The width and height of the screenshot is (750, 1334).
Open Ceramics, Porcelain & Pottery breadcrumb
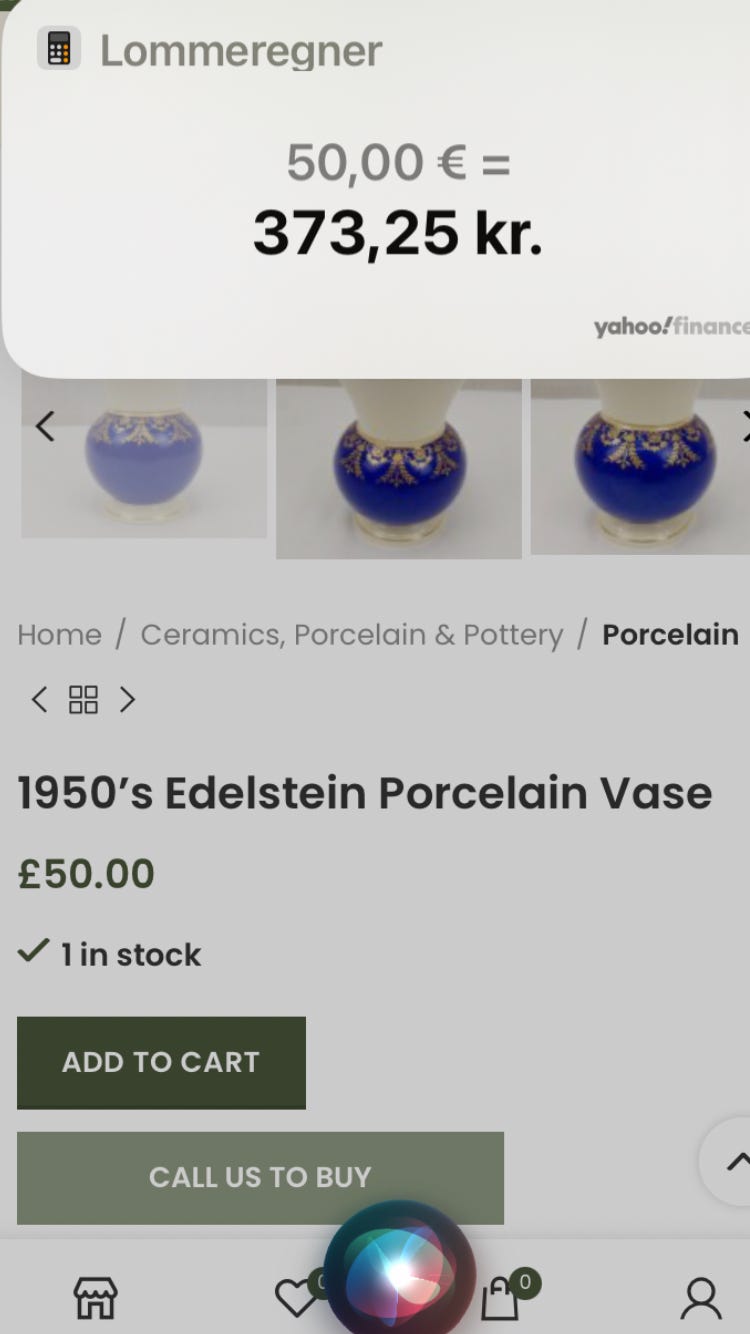coord(352,635)
